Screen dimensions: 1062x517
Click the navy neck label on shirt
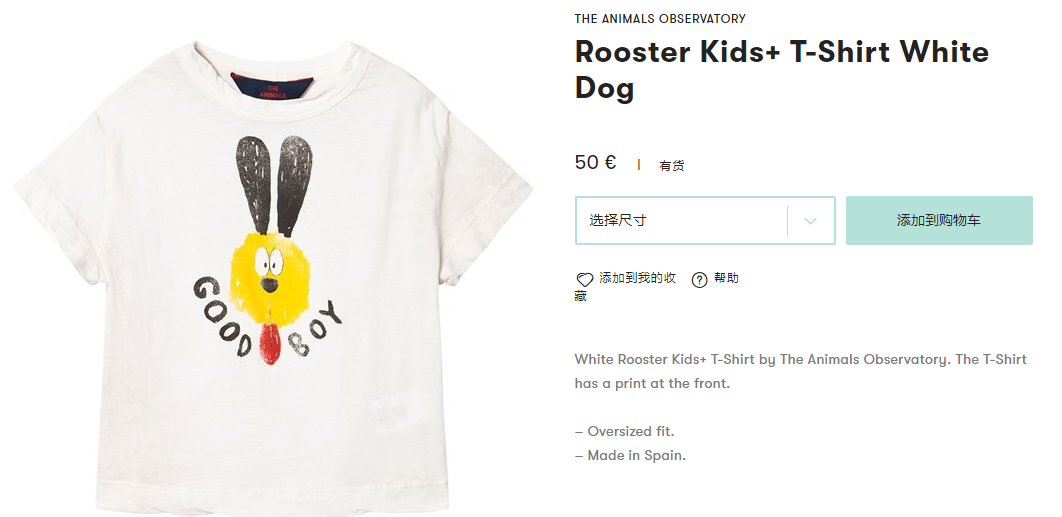tap(272, 87)
